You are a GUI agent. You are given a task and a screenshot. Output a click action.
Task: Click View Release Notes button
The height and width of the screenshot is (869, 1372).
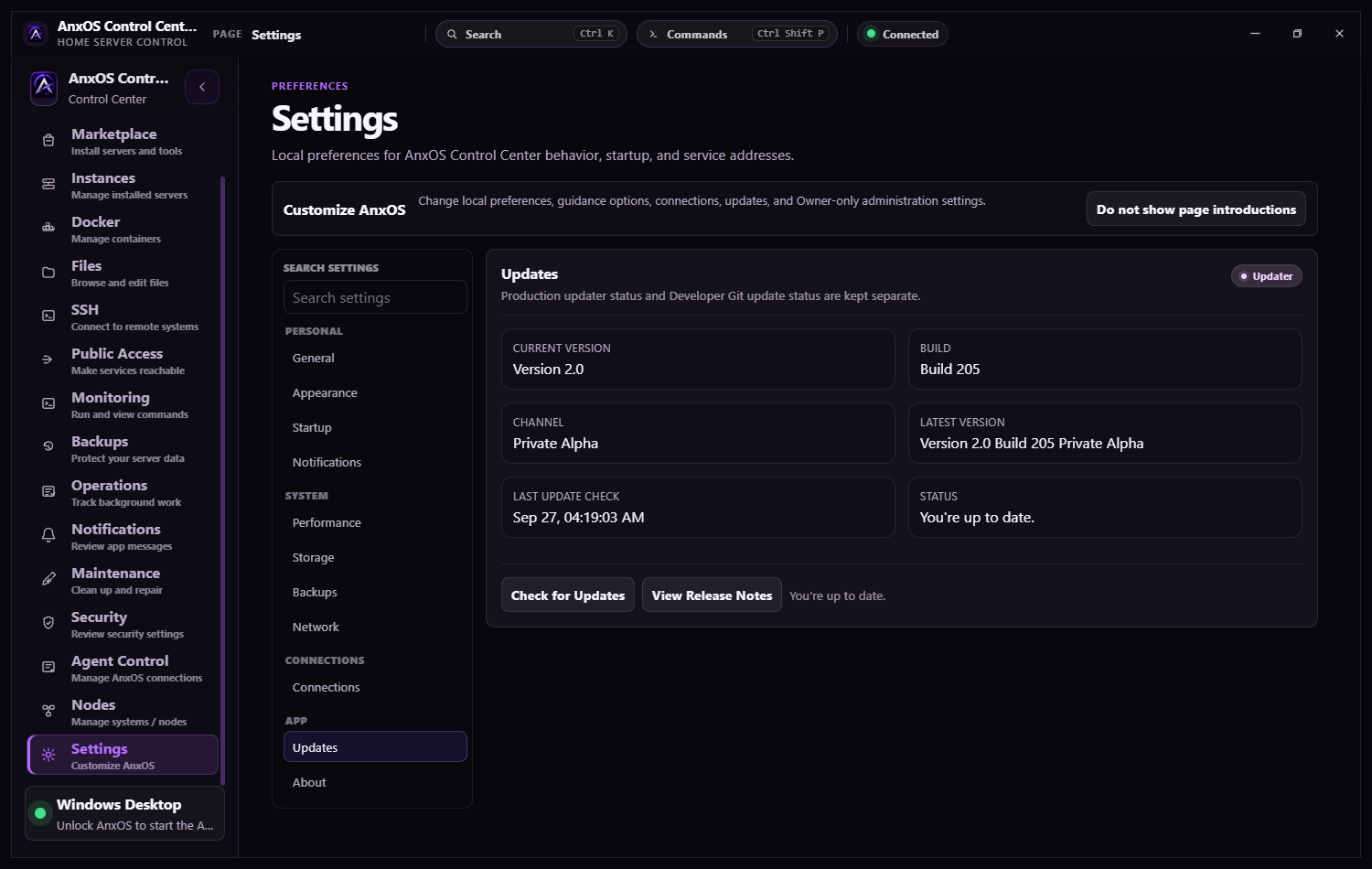pyautogui.click(x=712, y=595)
